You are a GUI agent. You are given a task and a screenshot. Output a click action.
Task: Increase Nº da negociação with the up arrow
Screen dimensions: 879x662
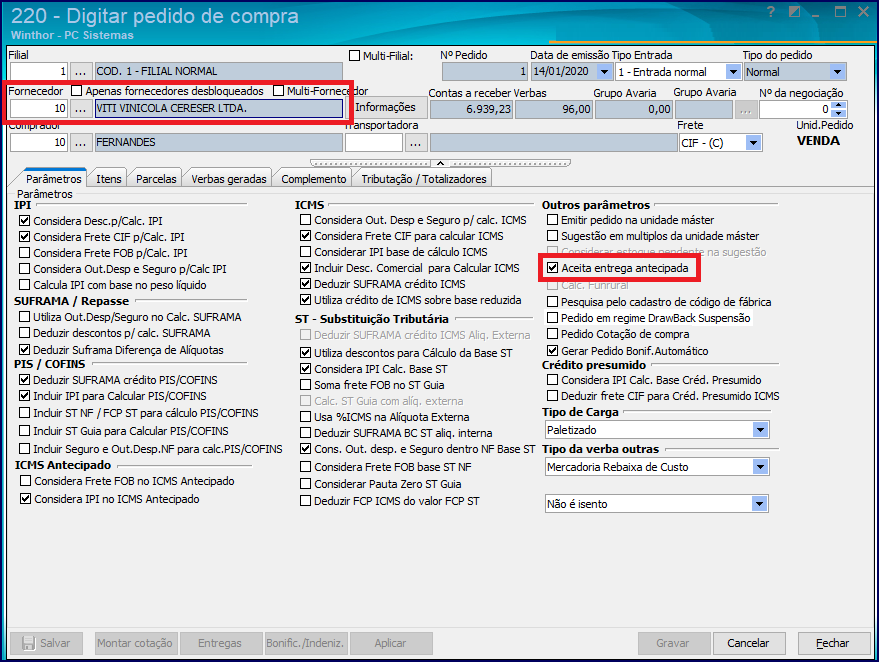tap(839, 105)
